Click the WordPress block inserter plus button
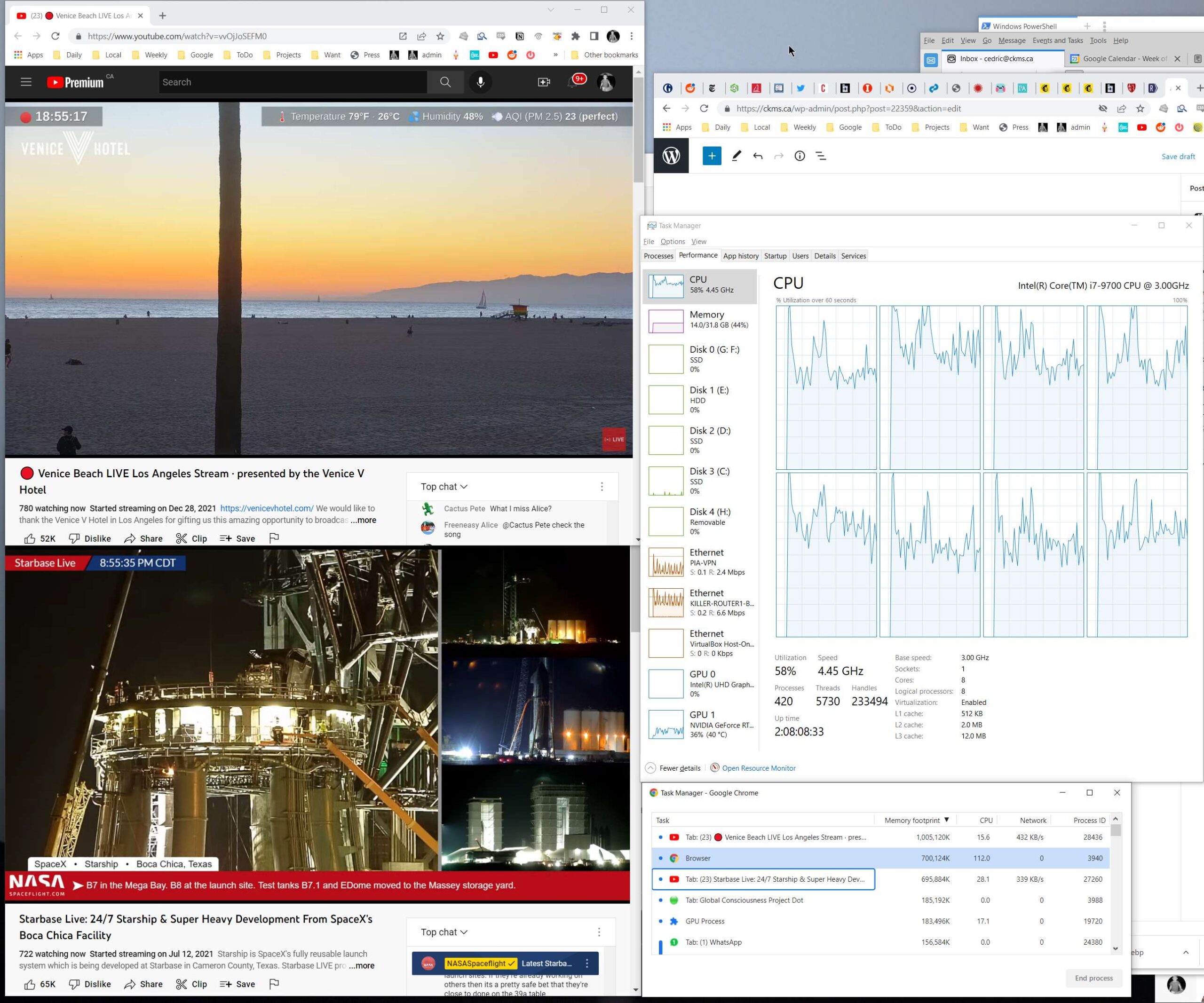This screenshot has width=1204, height=1003. (712, 156)
